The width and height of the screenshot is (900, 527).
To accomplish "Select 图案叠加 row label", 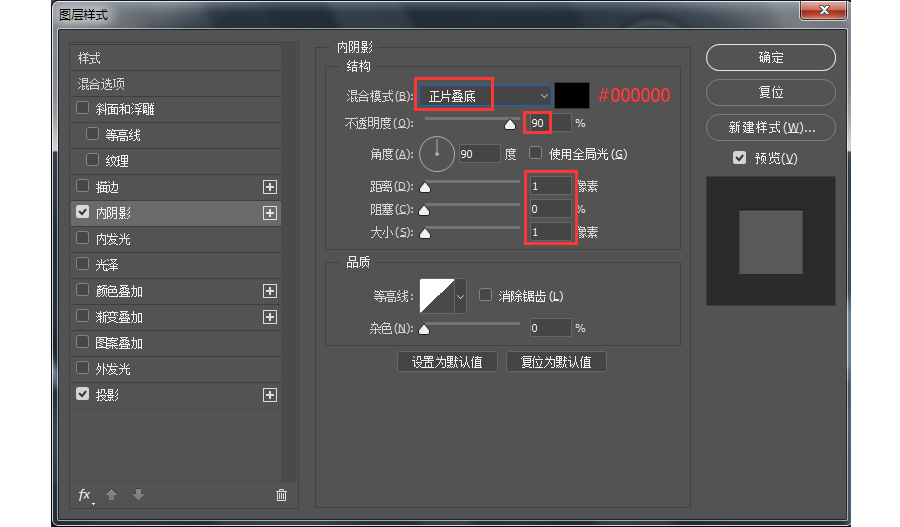I will click(119, 343).
